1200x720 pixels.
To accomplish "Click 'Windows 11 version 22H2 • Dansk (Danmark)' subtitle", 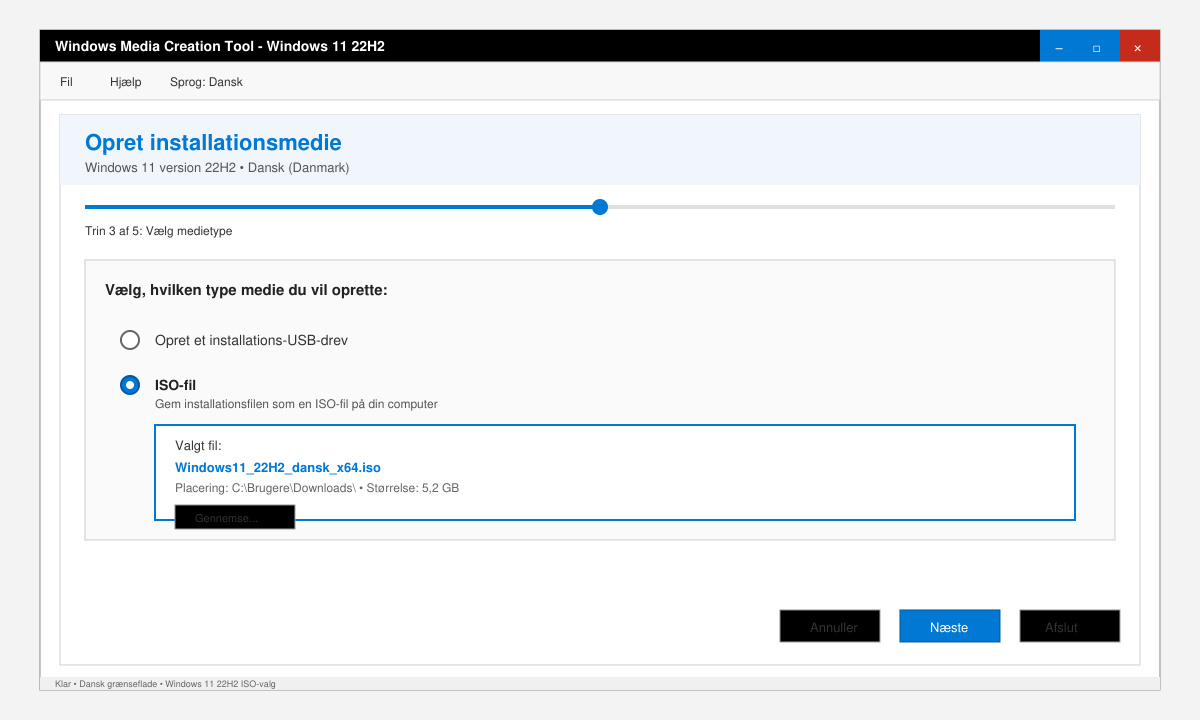I will 217,168.
